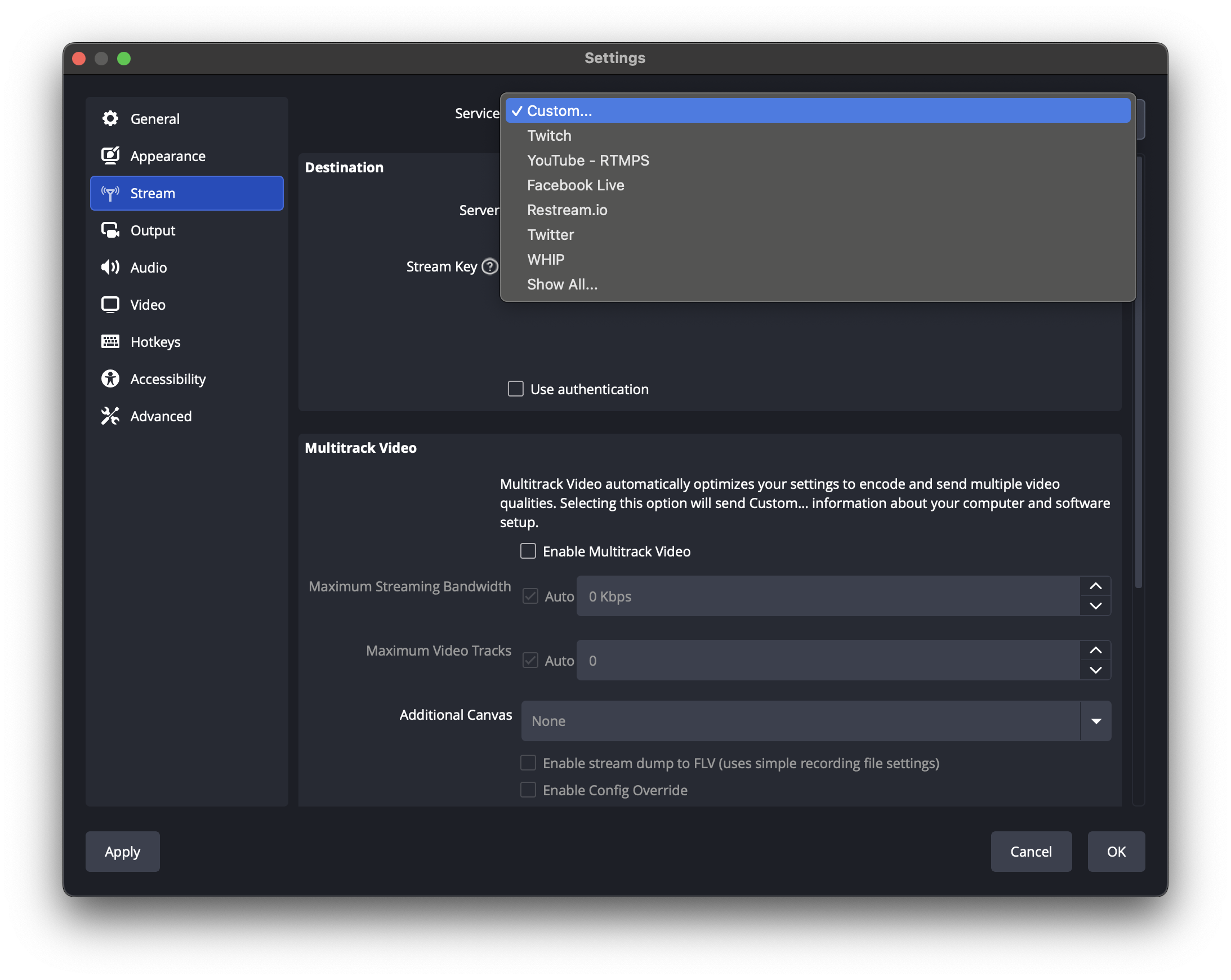Select the Audio speaker icon
The image size is (1231, 980).
pyautogui.click(x=110, y=268)
